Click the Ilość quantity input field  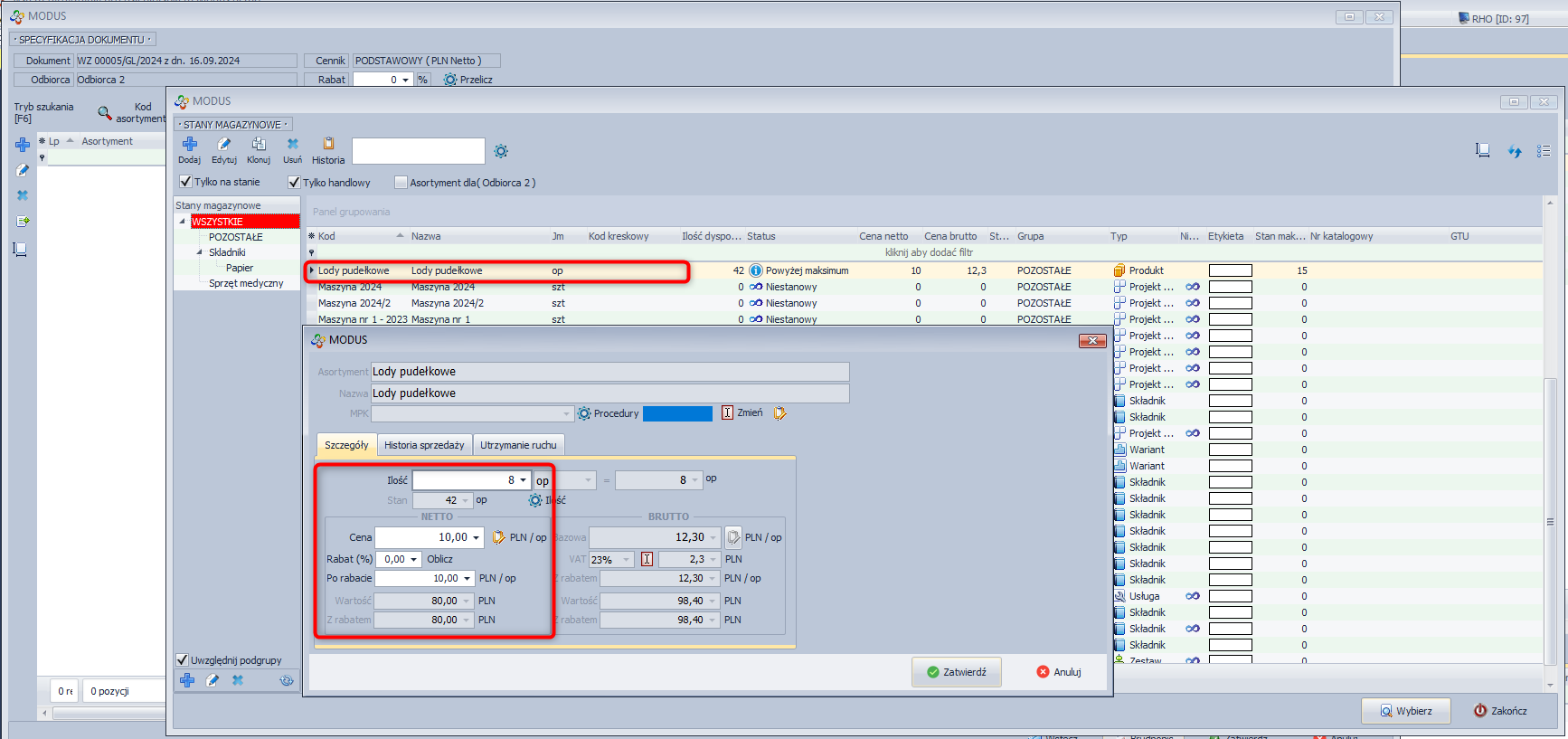tap(463, 480)
